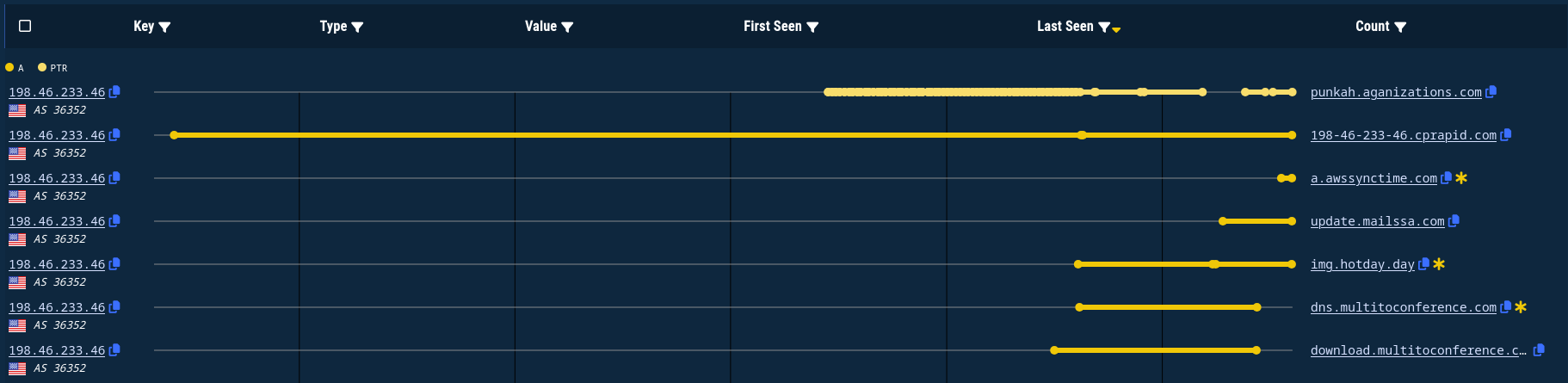Open the Count column filter
This screenshot has width=1568, height=383.
(1400, 27)
